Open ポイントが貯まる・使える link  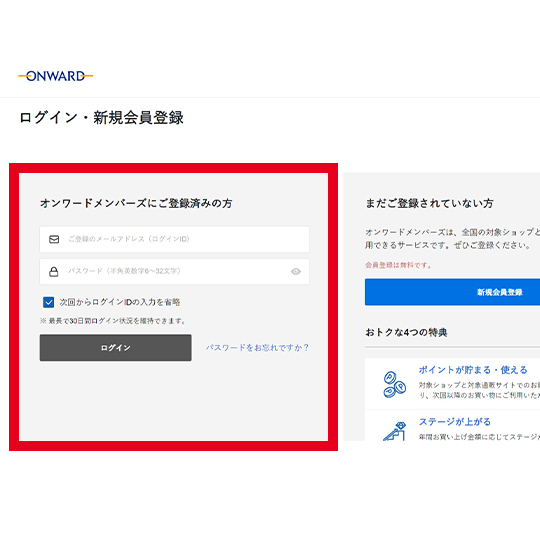473,370
